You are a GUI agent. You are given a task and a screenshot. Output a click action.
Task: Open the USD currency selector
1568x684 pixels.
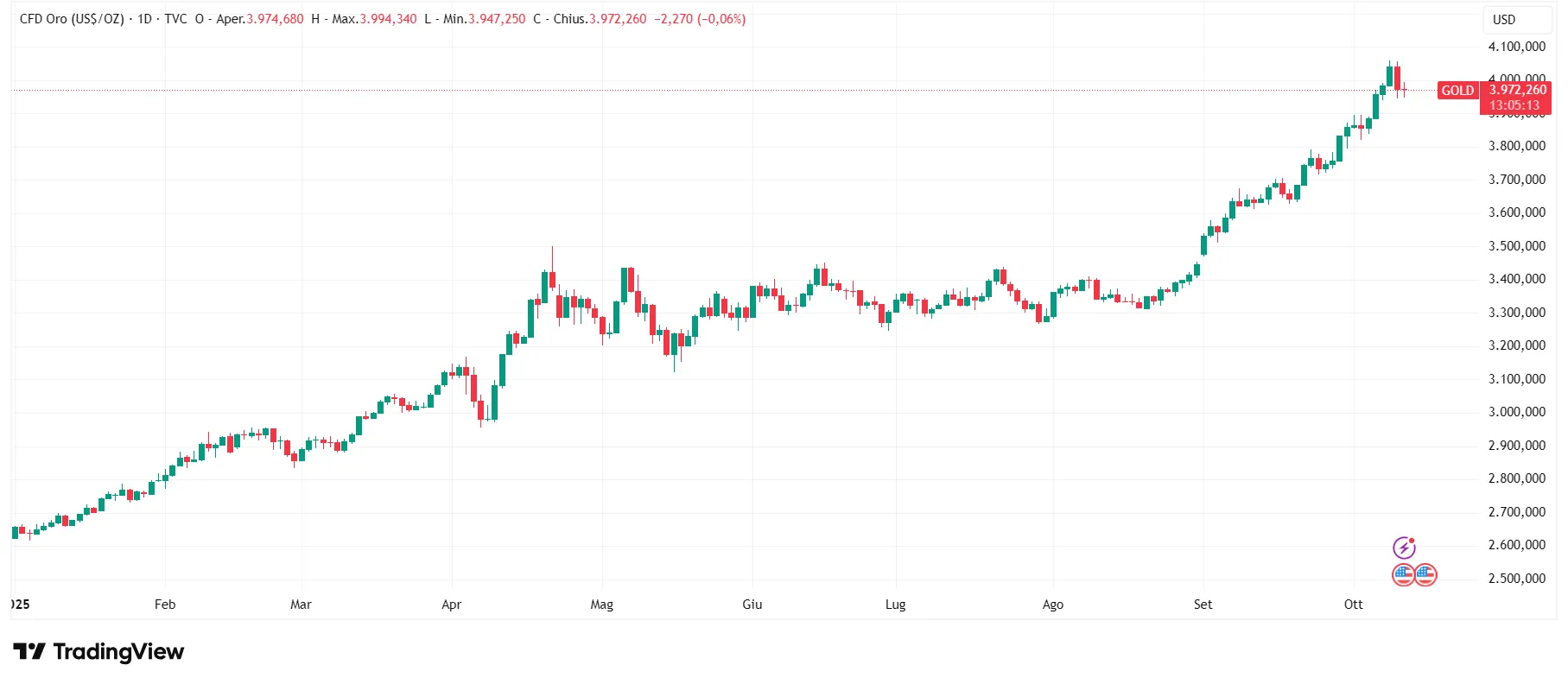1504,19
